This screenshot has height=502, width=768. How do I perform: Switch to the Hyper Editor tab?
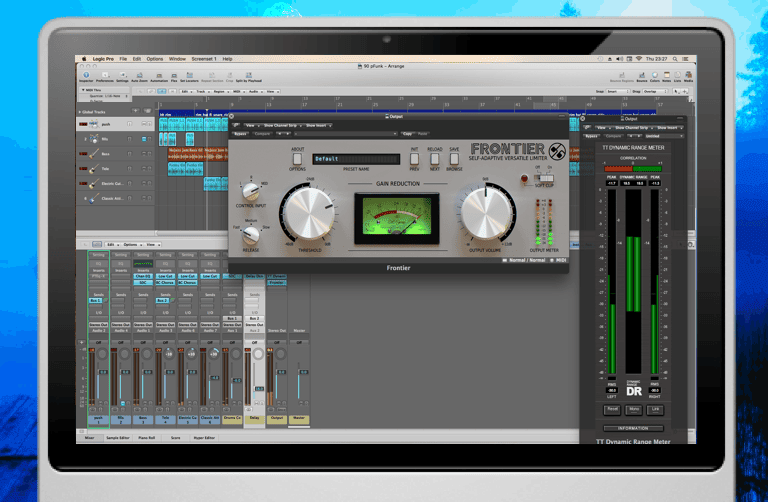[x=204, y=438]
